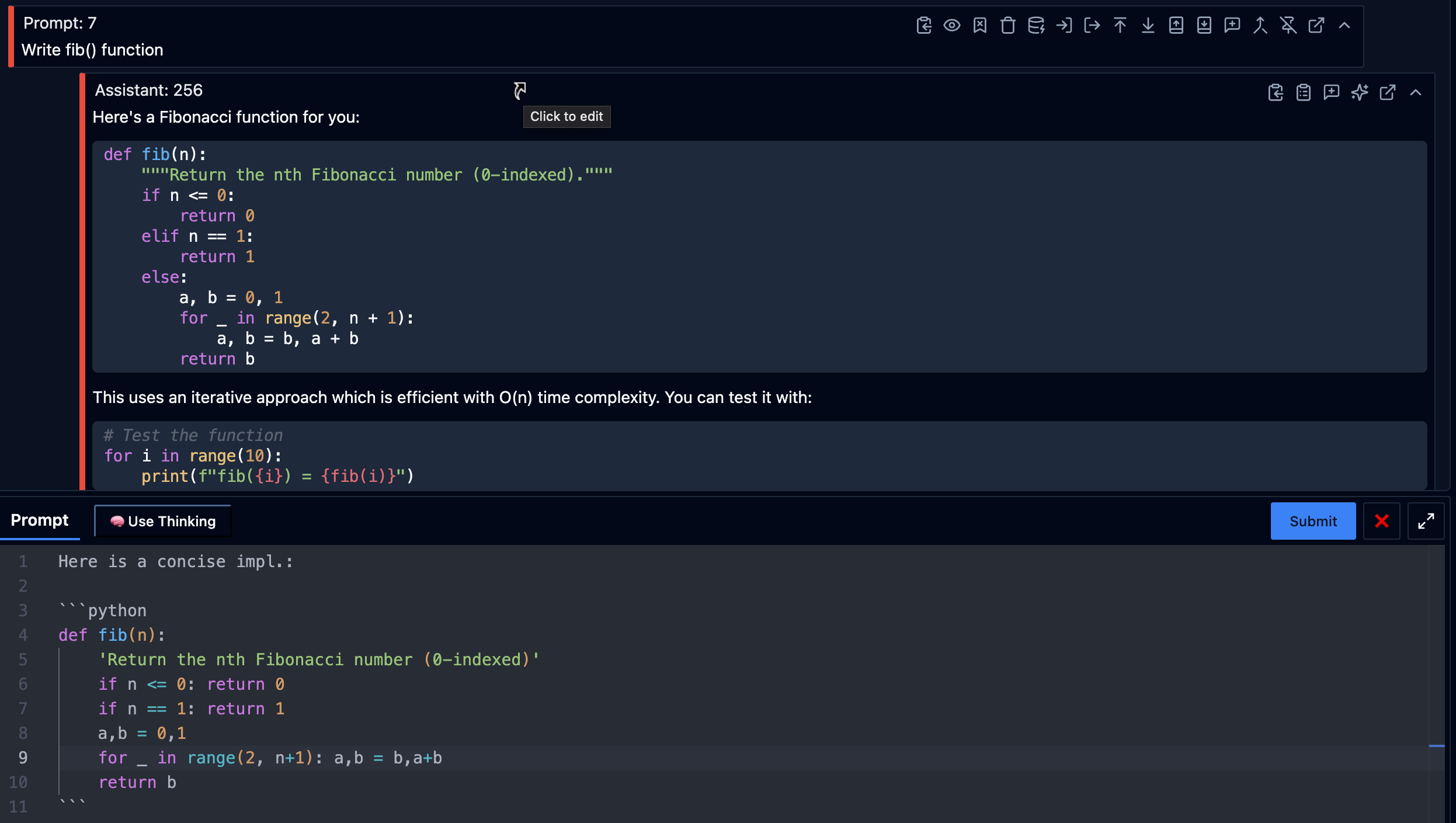Click the database lightning icon
Viewport: 1456px width, 823px height.
tap(1035, 25)
